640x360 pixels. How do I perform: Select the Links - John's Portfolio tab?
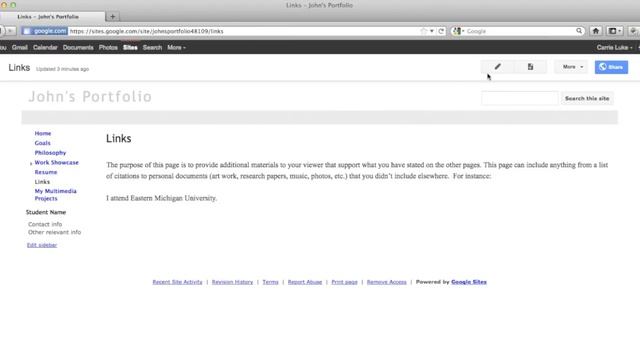(52, 17)
